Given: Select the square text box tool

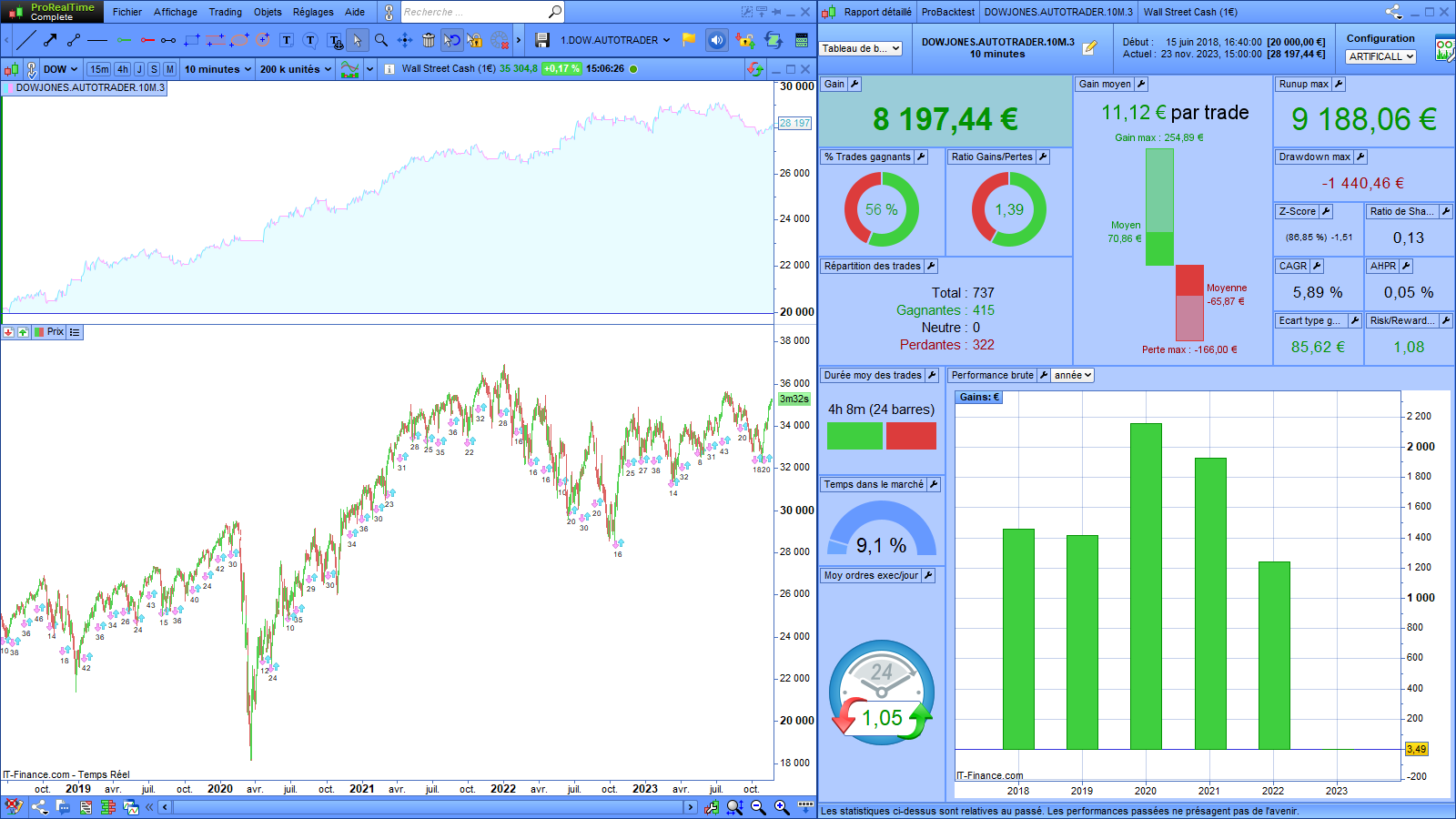Looking at the screenshot, I should tap(287, 40).
